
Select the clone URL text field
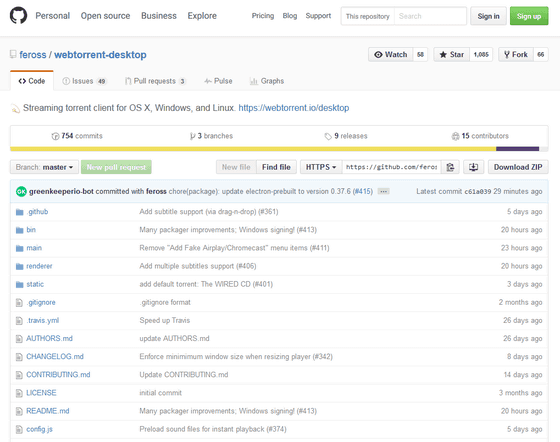pos(392,167)
